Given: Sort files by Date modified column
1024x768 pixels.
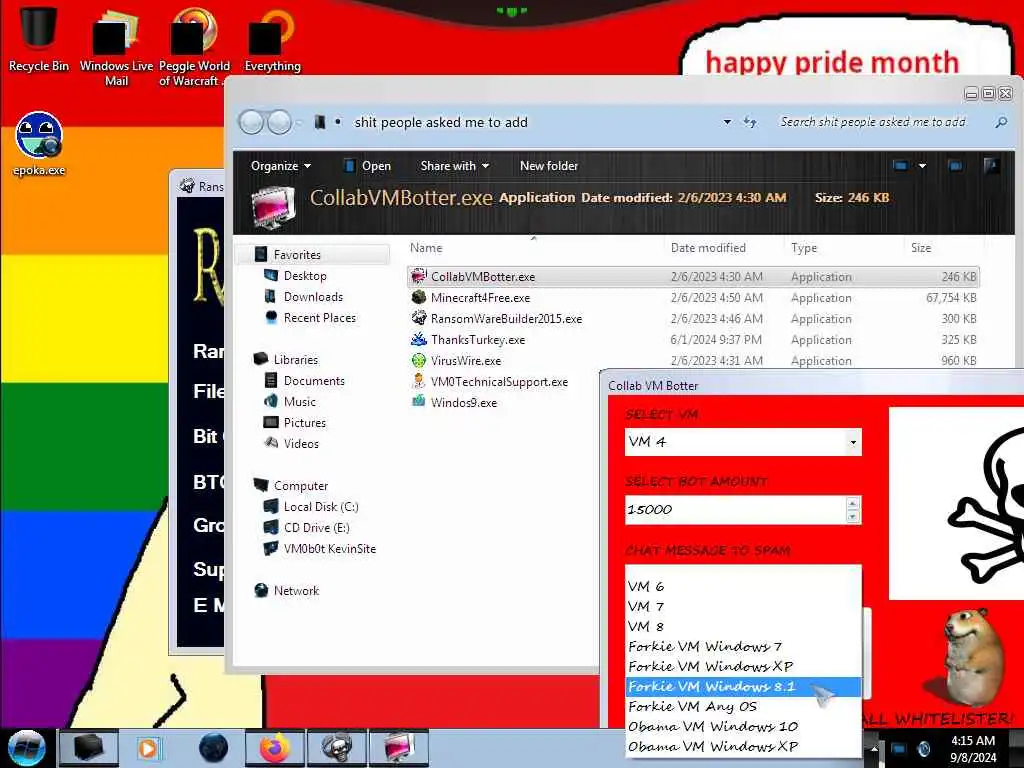Looking at the screenshot, I should 708,248.
